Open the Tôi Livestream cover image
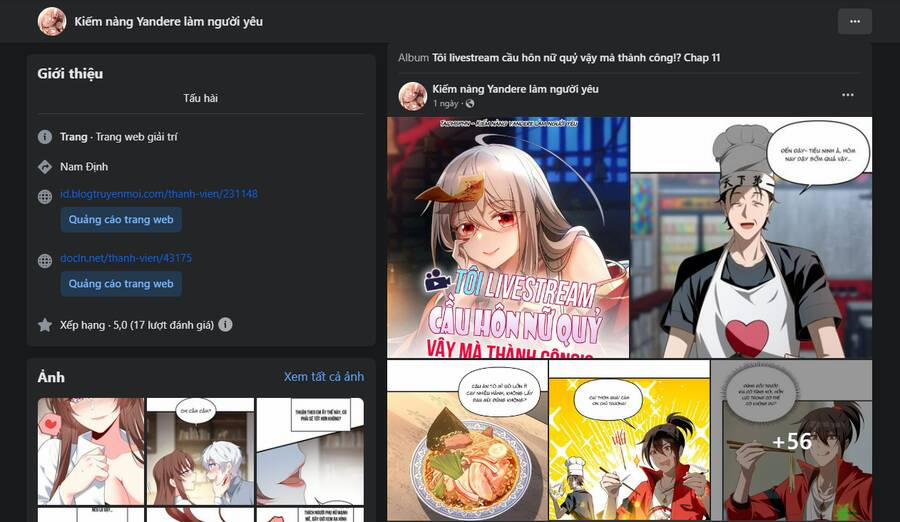Screen dimensions: 900x522 click(x=508, y=238)
